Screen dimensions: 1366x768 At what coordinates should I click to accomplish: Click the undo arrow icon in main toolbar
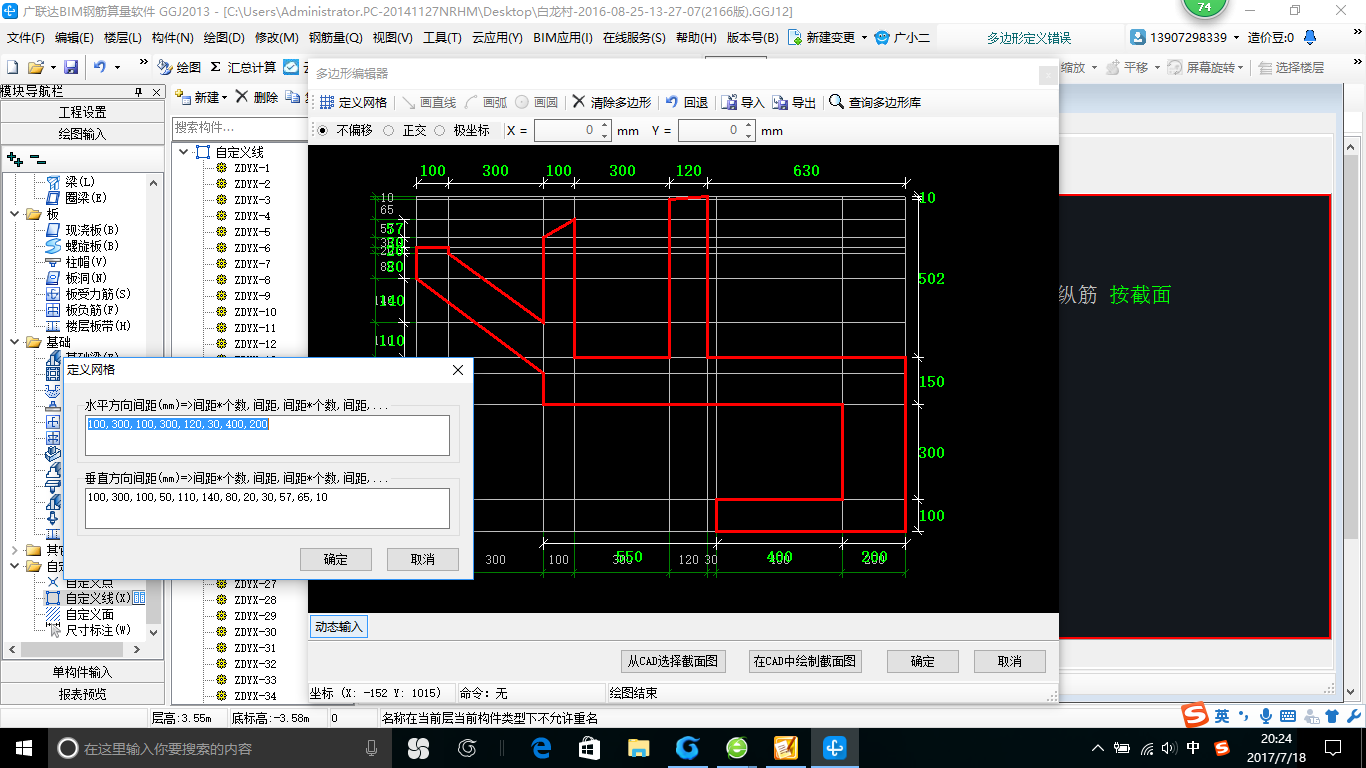[100, 67]
